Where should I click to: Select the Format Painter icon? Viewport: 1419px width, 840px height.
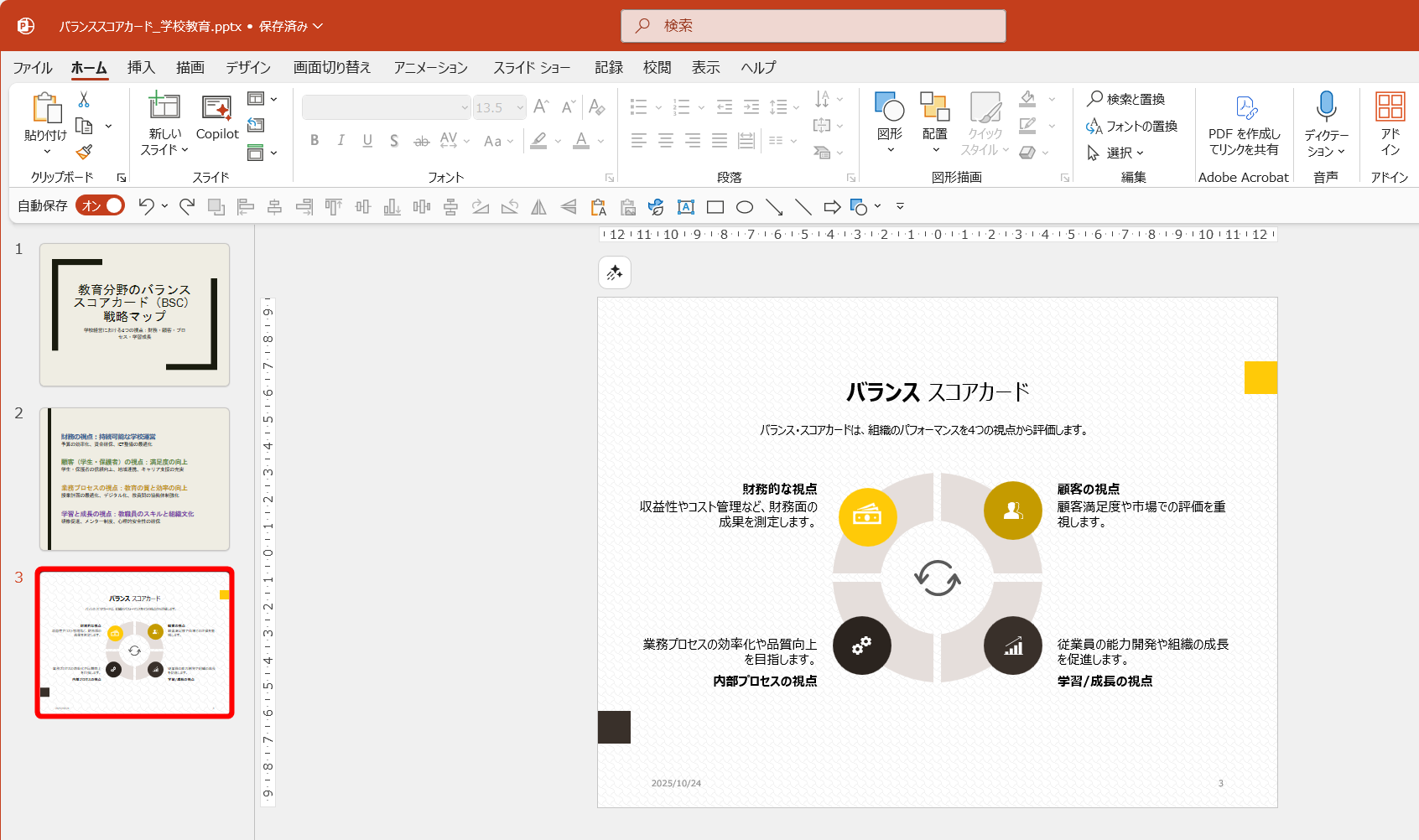point(83,153)
